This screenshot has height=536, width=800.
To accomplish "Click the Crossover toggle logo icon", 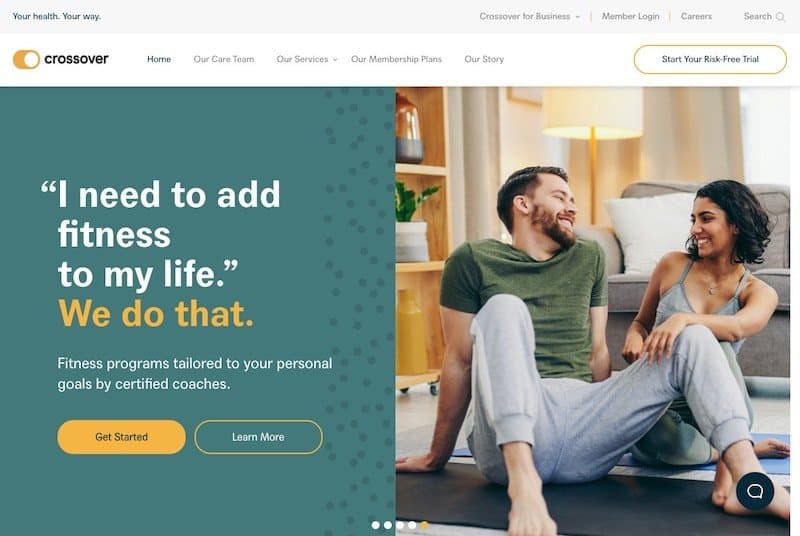I will 27,59.
